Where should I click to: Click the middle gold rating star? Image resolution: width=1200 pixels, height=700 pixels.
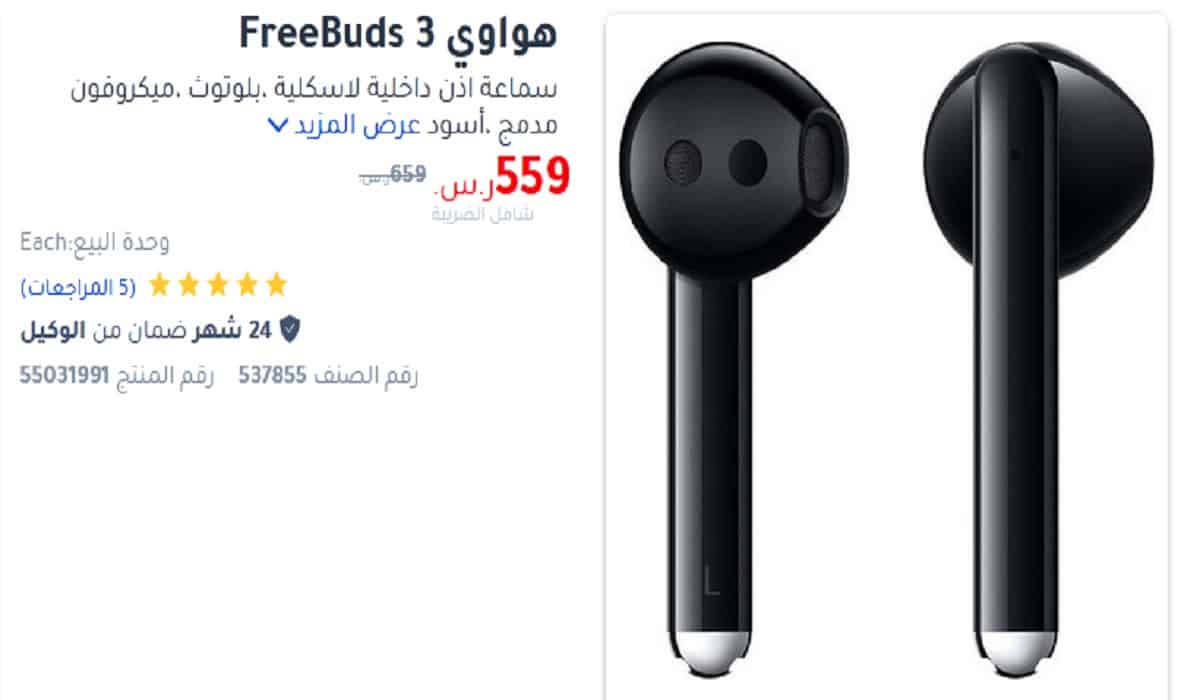point(217,286)
